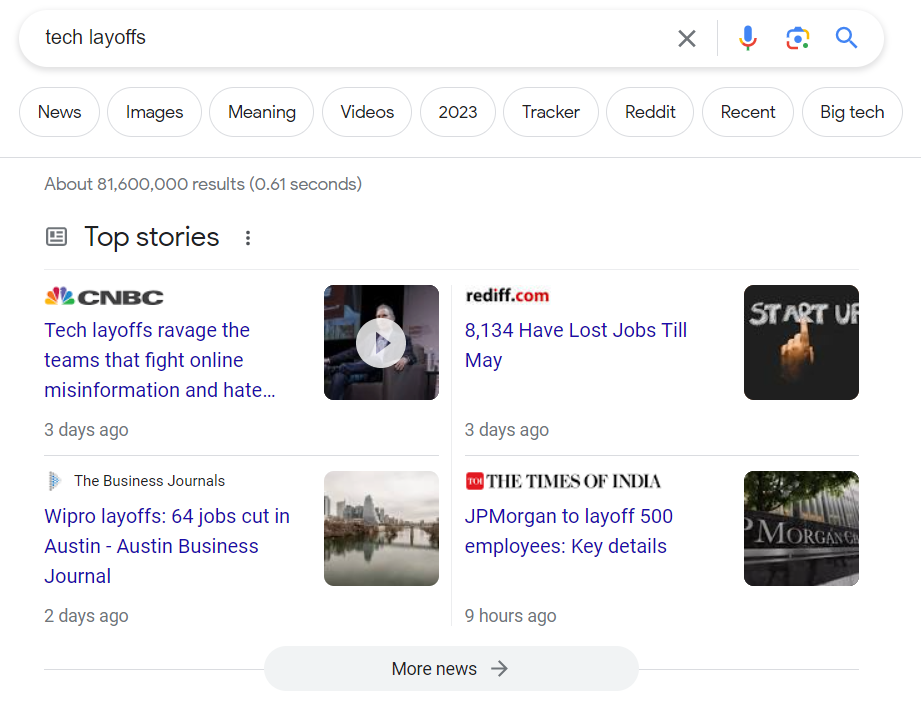Select the Tracker filter chip
Image resolution: width=921 pixels, height=702 pixels.
click(551, 112)
